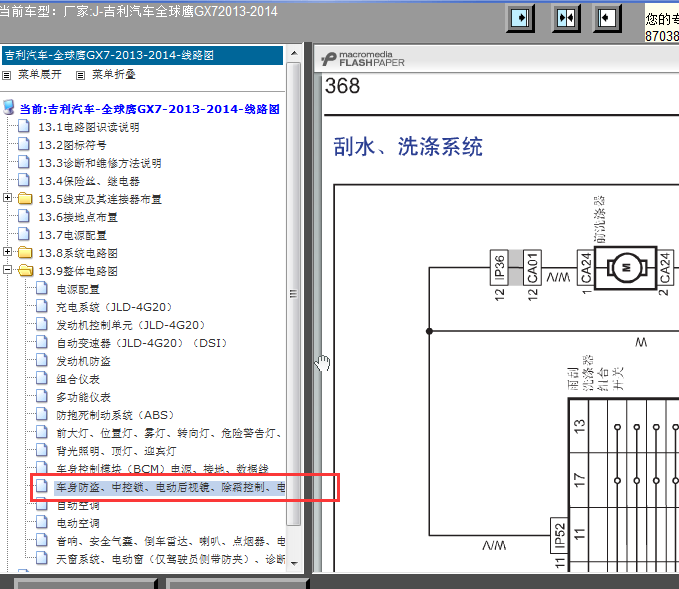
Task: Open 13.6接地点布置 page
Action: point(78,217)
